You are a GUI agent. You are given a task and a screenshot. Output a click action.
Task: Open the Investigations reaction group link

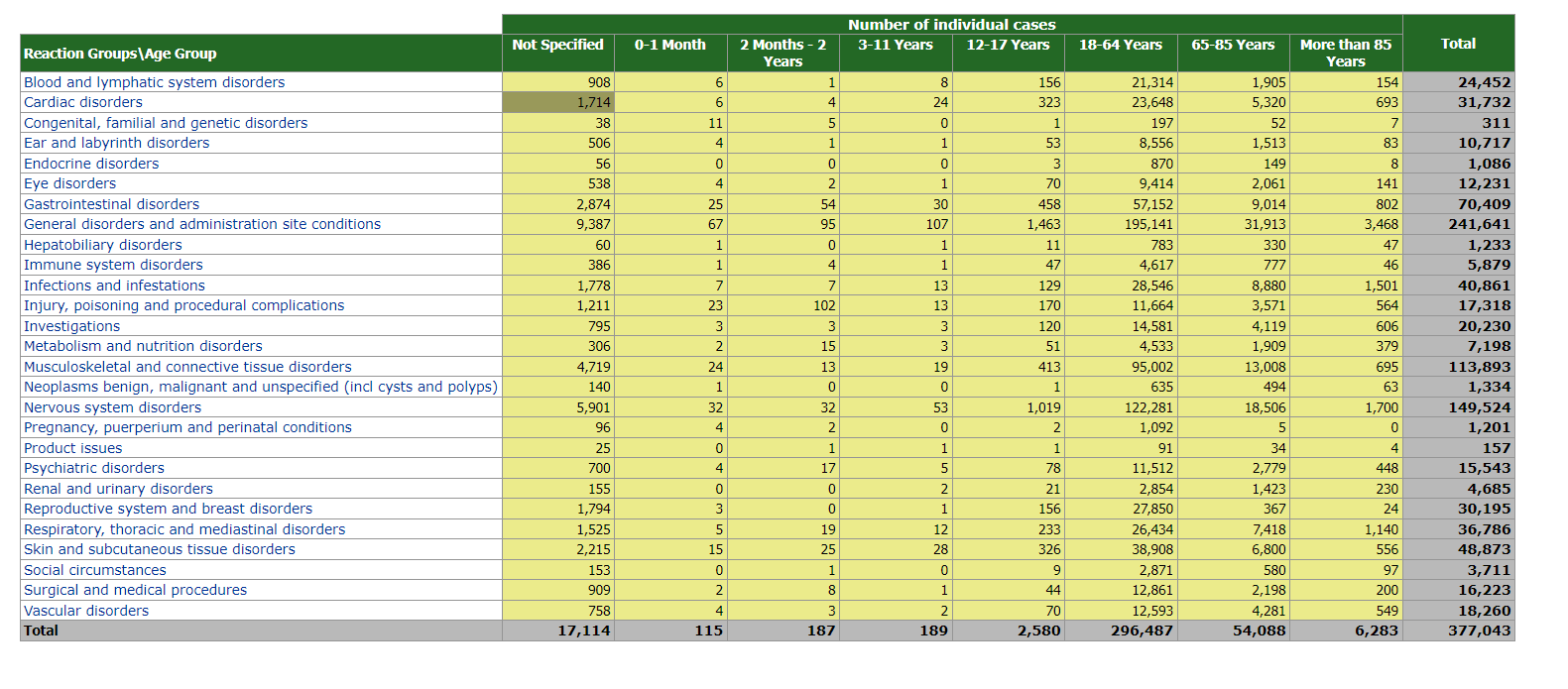coord(71,326)
